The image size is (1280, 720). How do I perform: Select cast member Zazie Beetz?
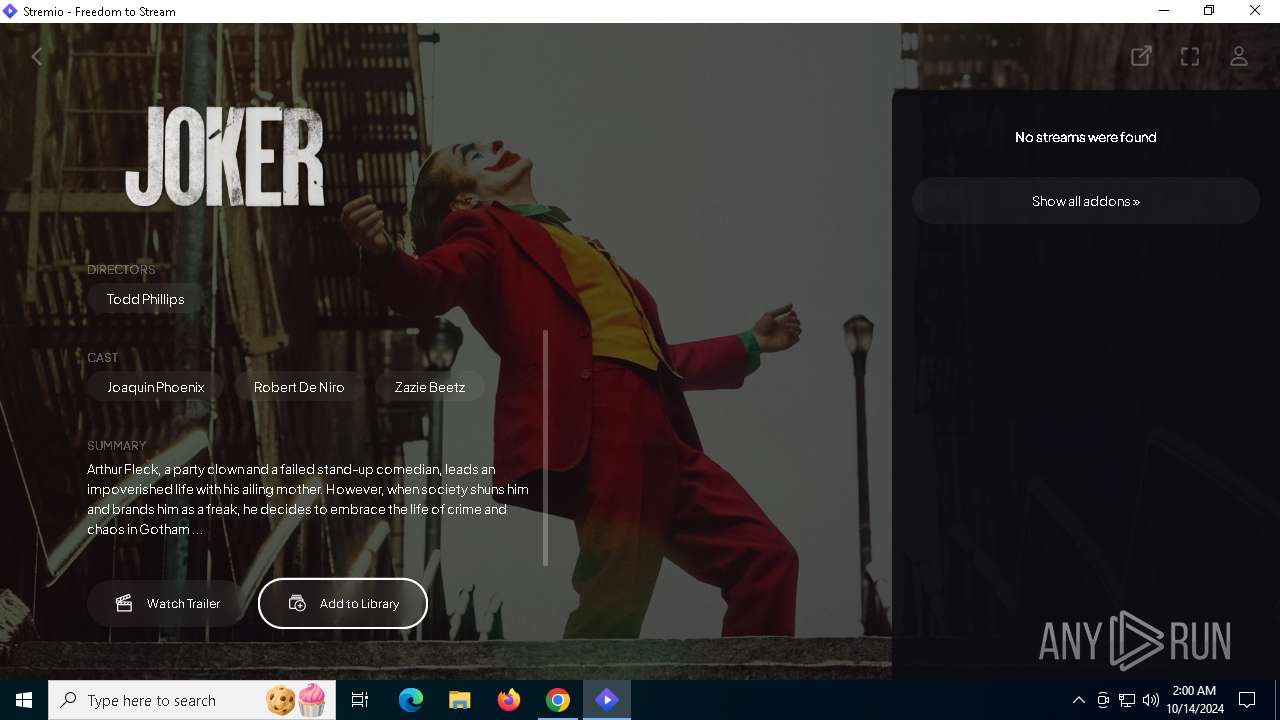430,387
